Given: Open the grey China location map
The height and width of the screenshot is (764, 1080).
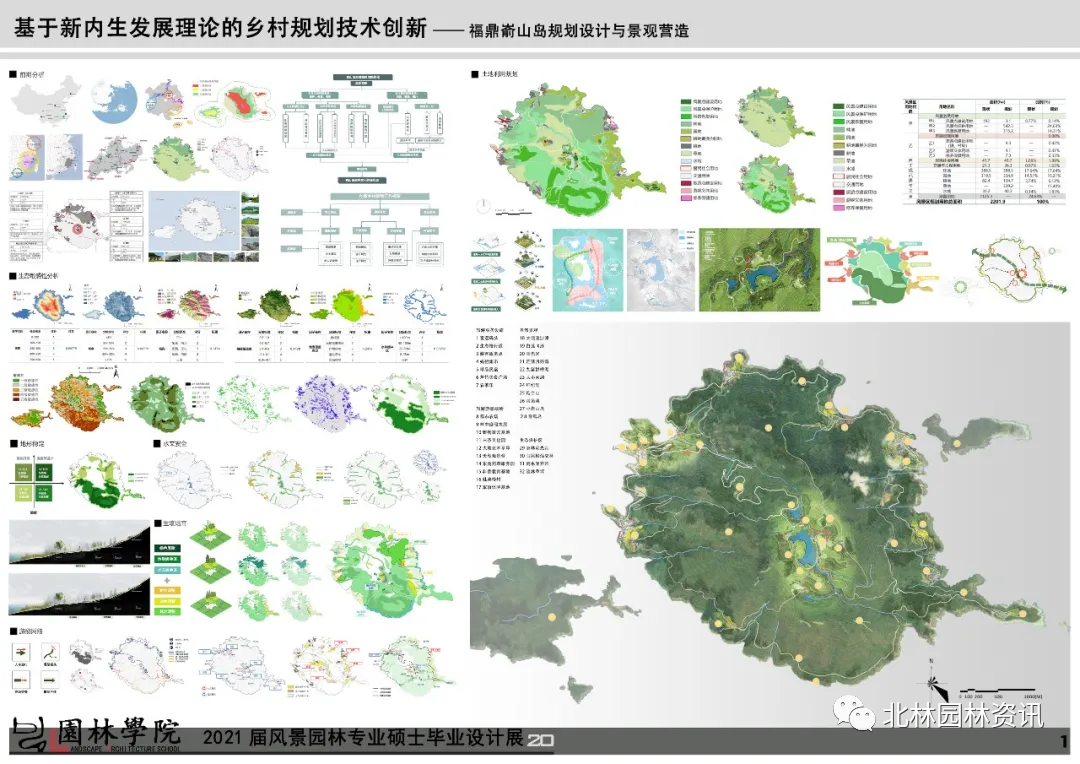Looking at the screenshot, I should click(x=45, y=102).
